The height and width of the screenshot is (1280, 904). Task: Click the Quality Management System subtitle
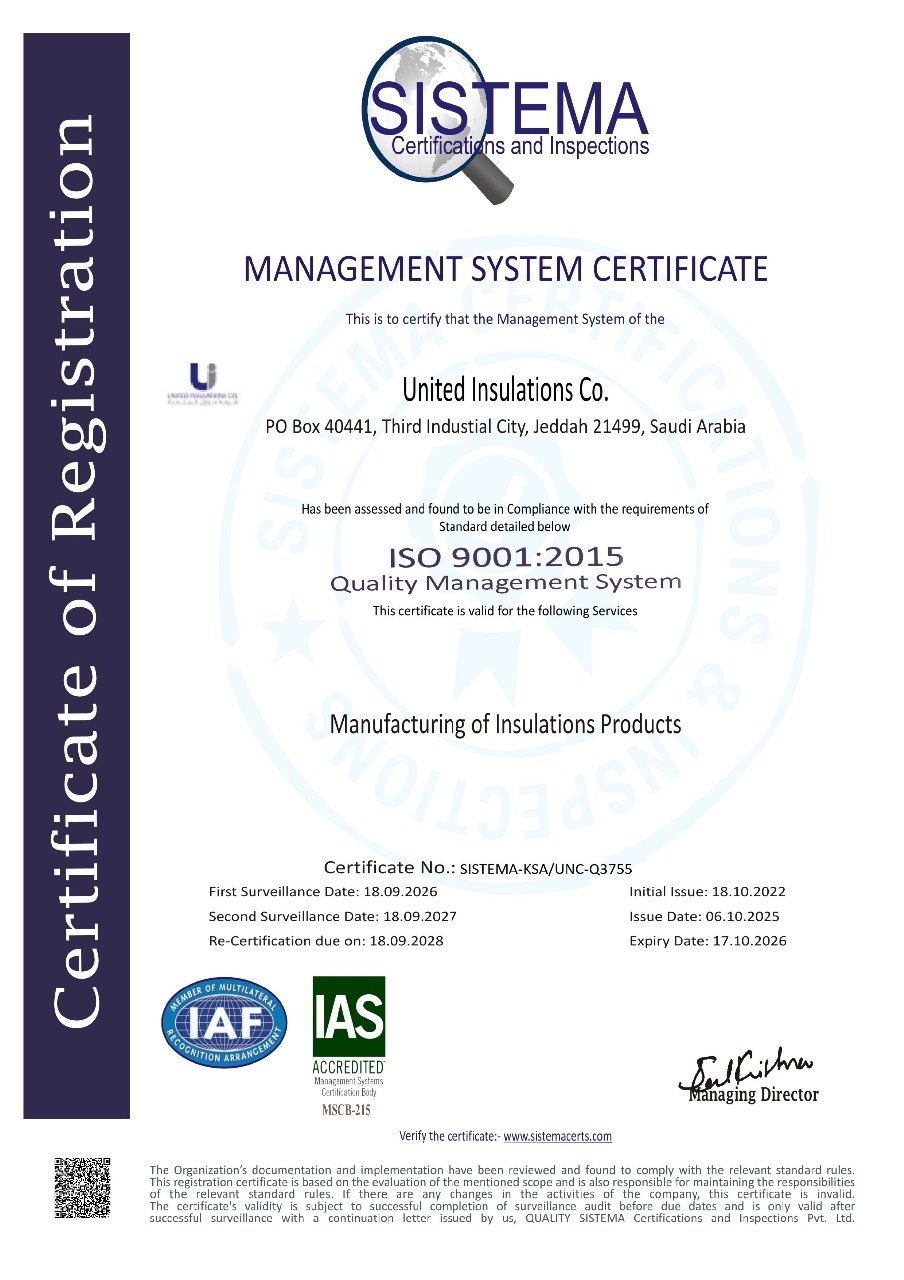click(x=505, y=582)
